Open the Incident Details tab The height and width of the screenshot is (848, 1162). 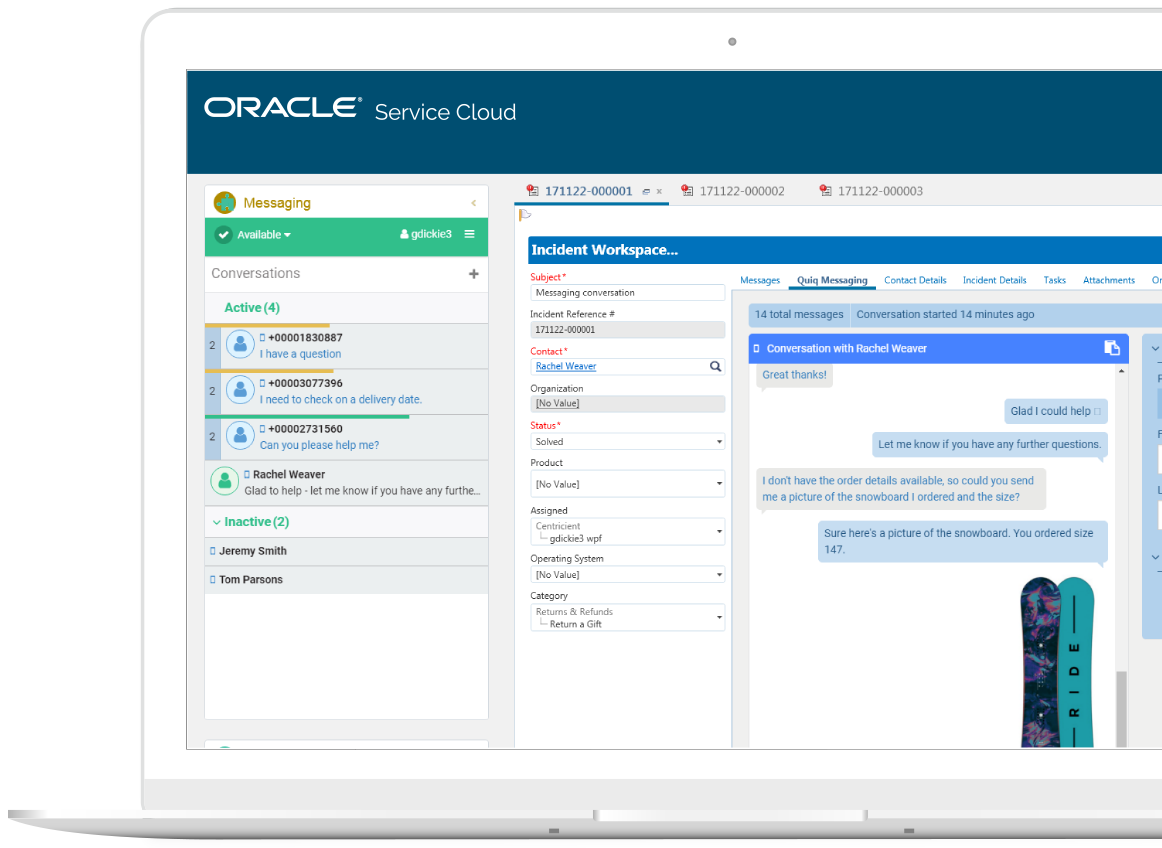(x=994, y=280)
